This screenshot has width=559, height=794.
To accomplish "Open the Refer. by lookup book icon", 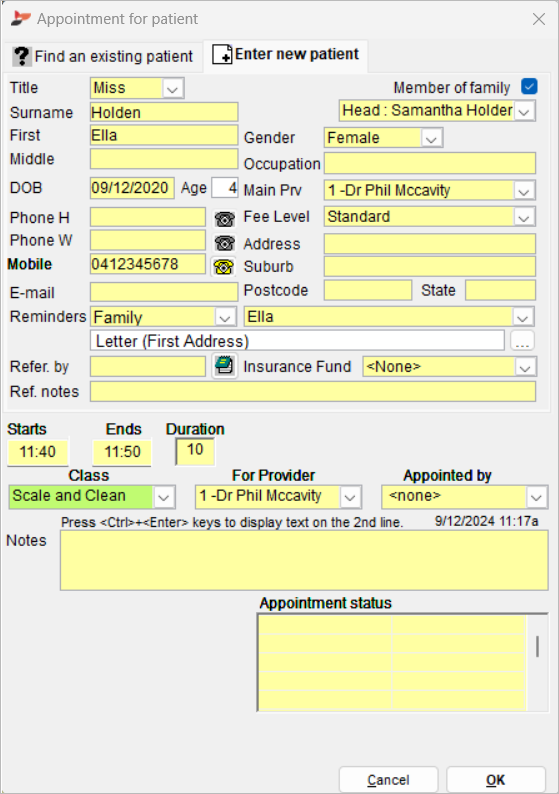I will point(224,366).
